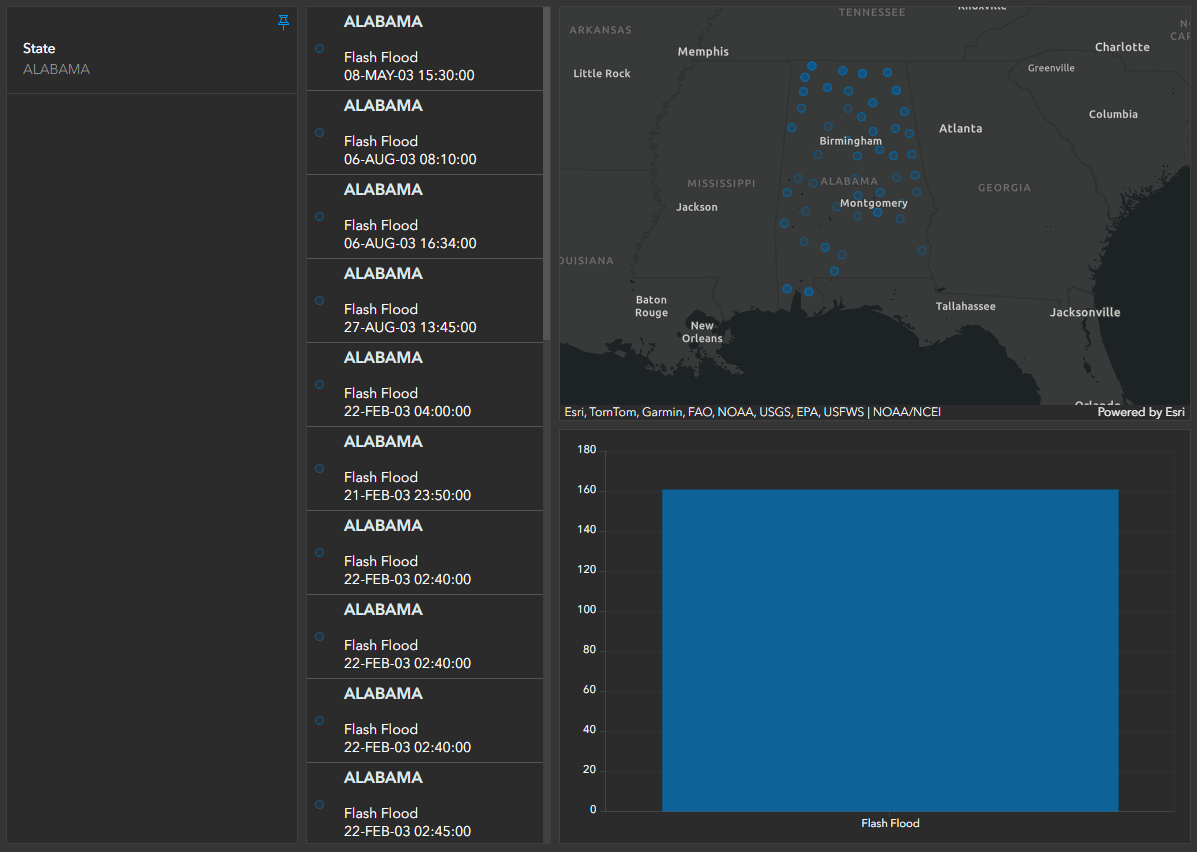Image resolution: width=1197 pixels, height=852 pixels.
Task: Click the southernmost marker near the Gulf coast
Action: click(x=808, y=291)
